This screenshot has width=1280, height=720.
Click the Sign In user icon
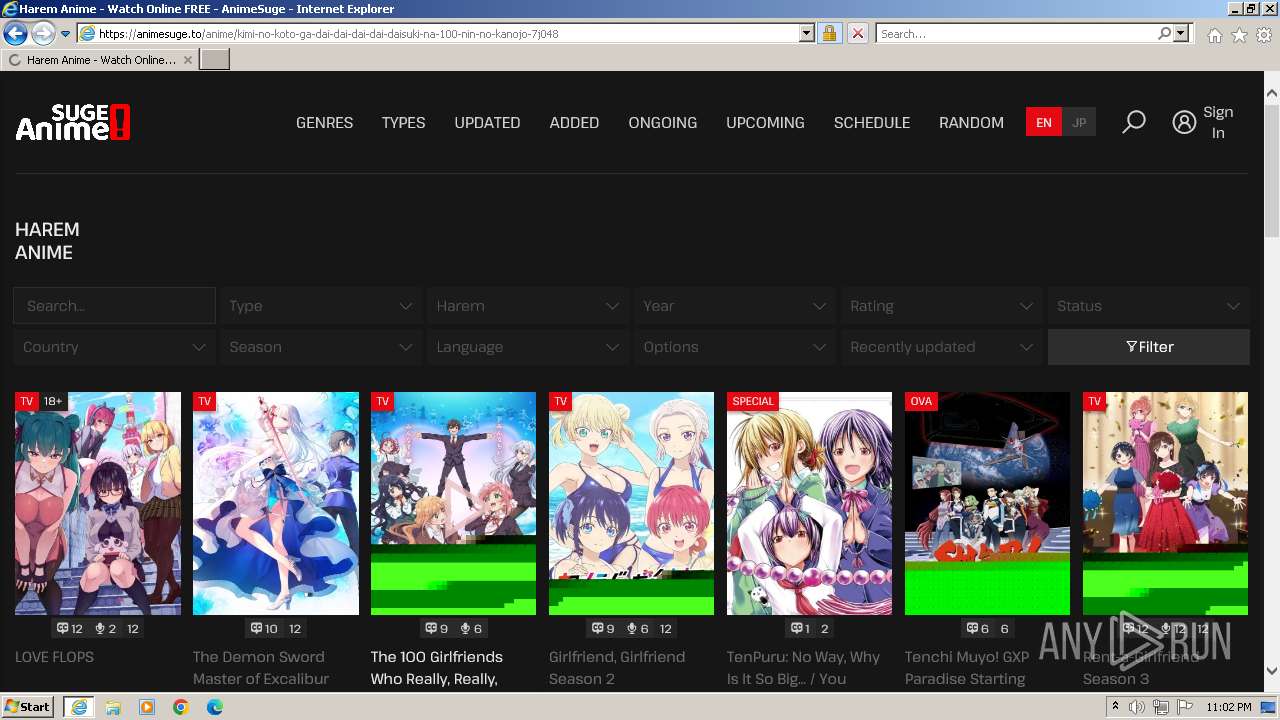1184,122
